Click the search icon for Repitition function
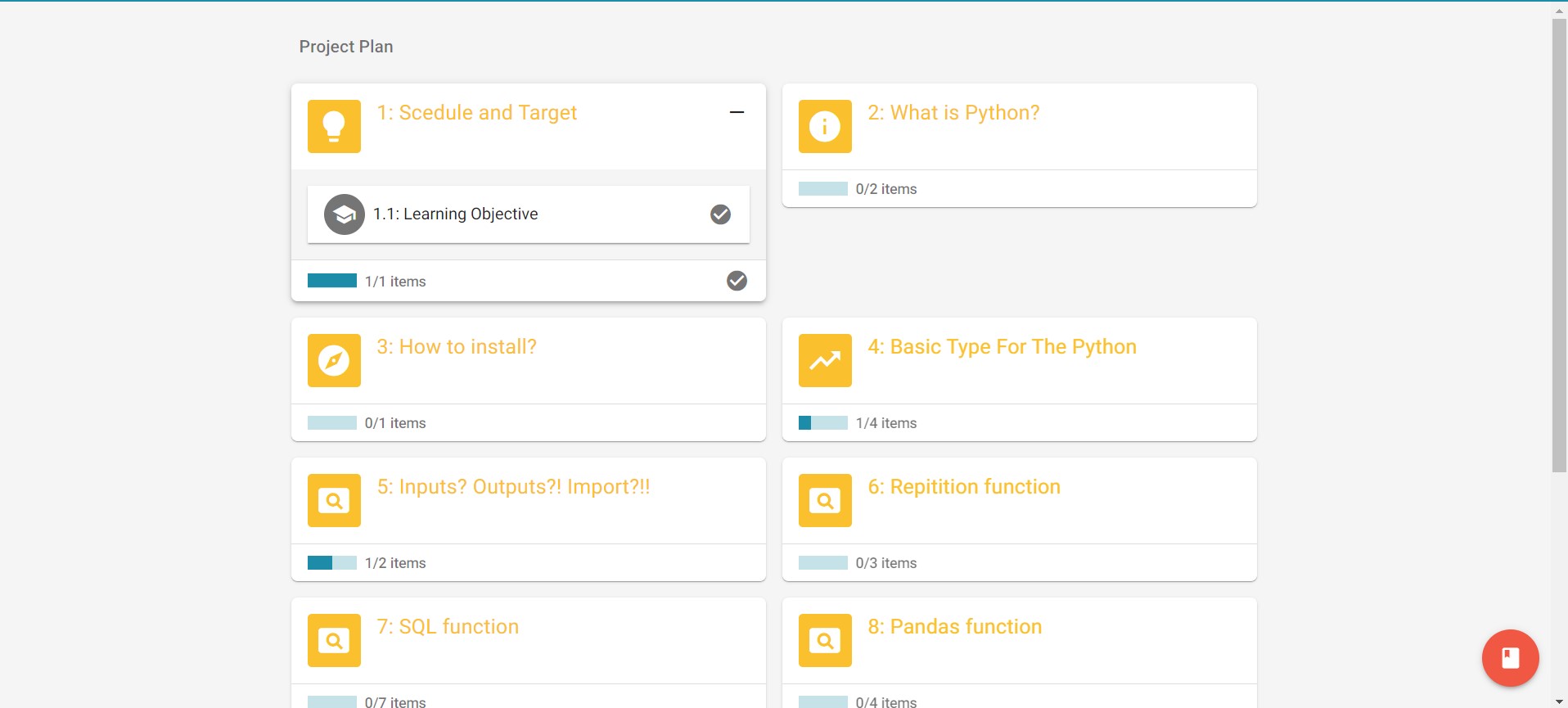 coord(825,500)
